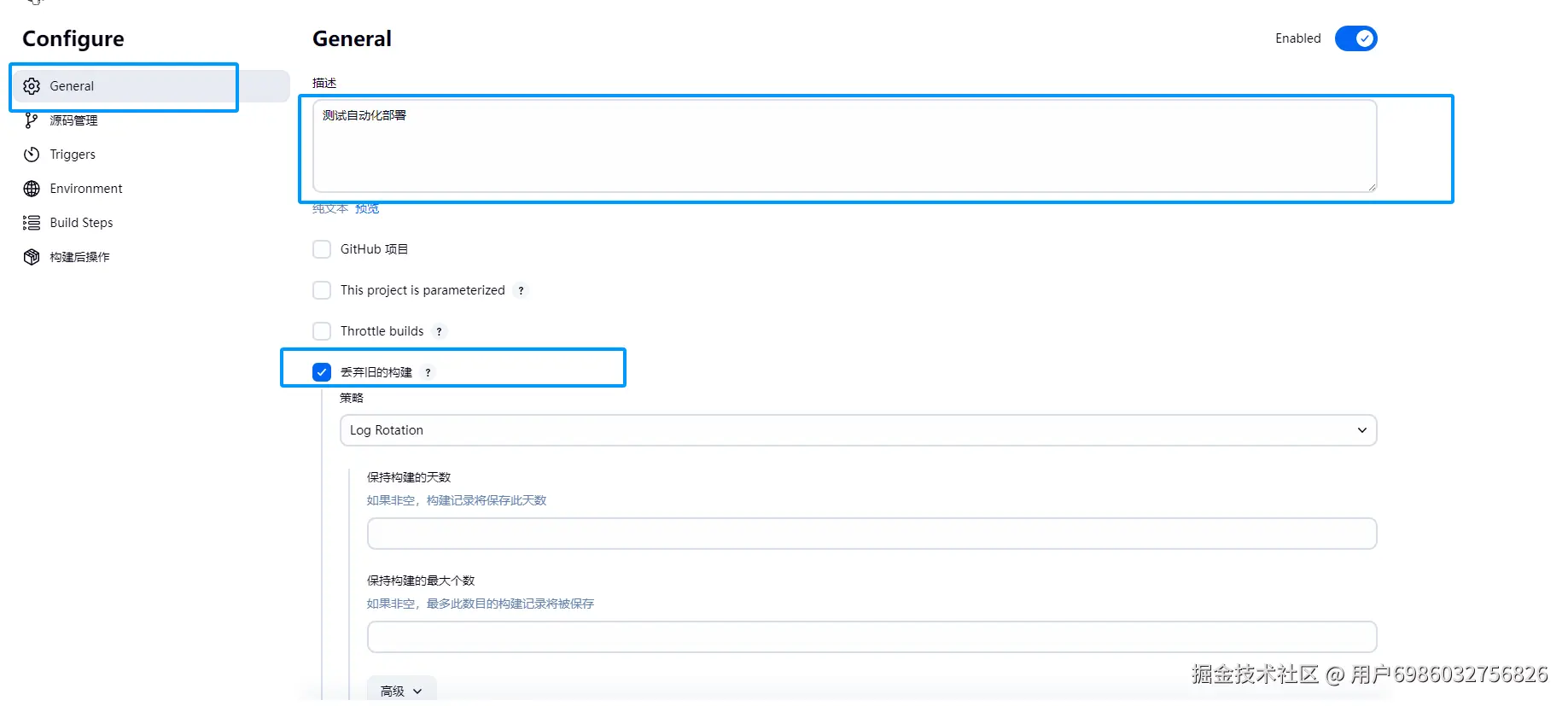Tick the Throttle builds checkbox
The height and width of the screenshot is (706, 1568).
coord(322,331)
